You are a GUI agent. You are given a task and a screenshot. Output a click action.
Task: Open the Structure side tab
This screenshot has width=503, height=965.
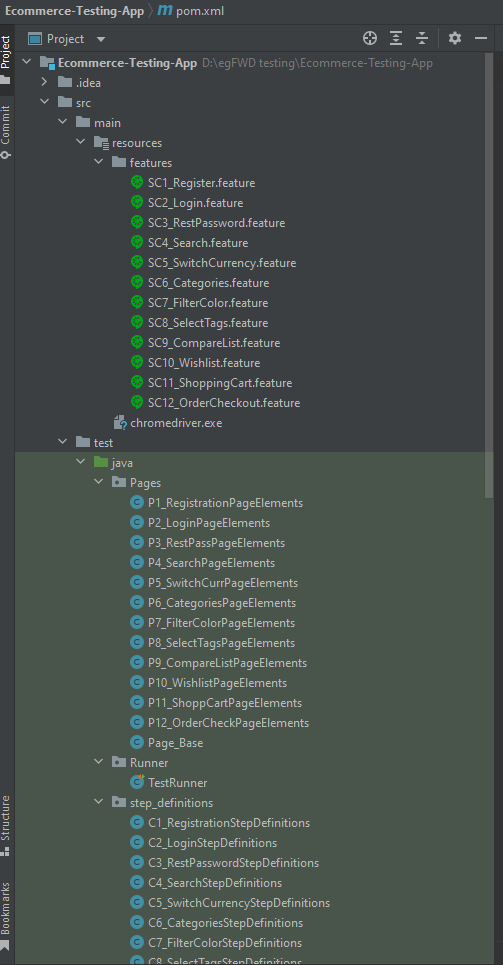coord(6,826)
